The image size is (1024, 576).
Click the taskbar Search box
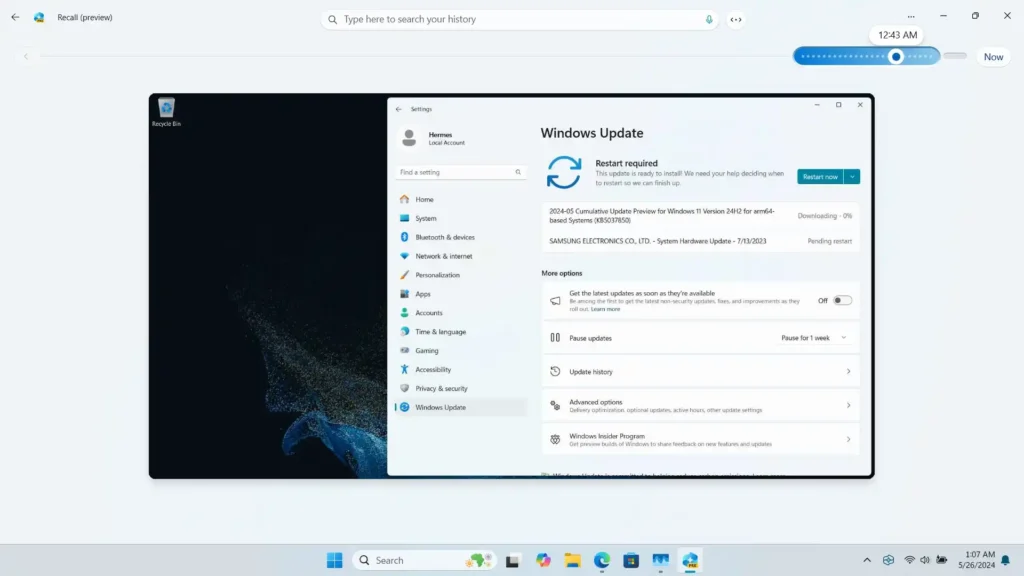(424, 560)
